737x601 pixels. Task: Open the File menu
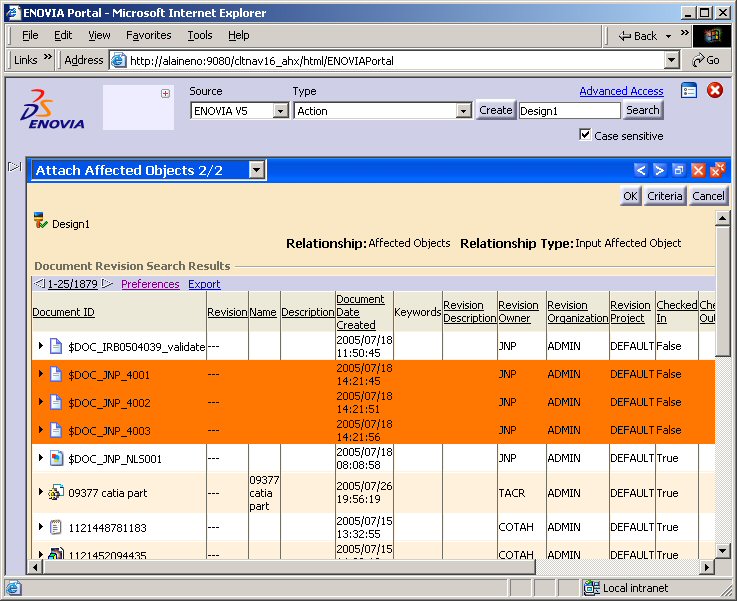coord(30,35)
